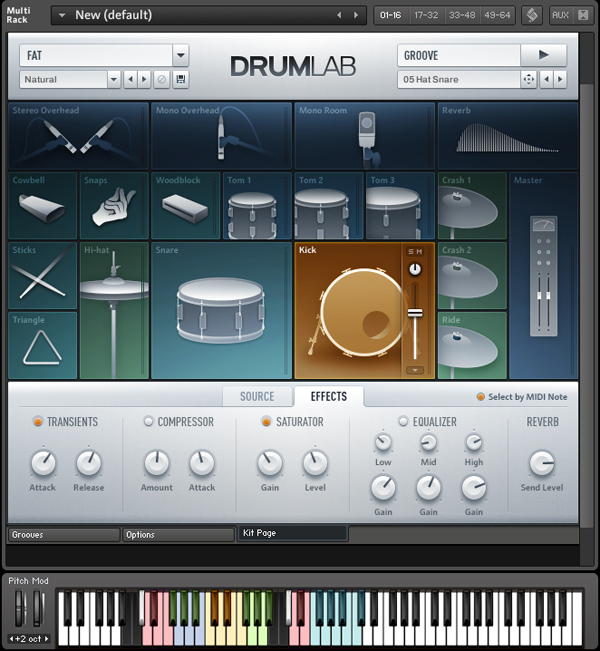Solo the Kick channel
This screenshot has height=651, width=600.
click(x=411, y=252)
